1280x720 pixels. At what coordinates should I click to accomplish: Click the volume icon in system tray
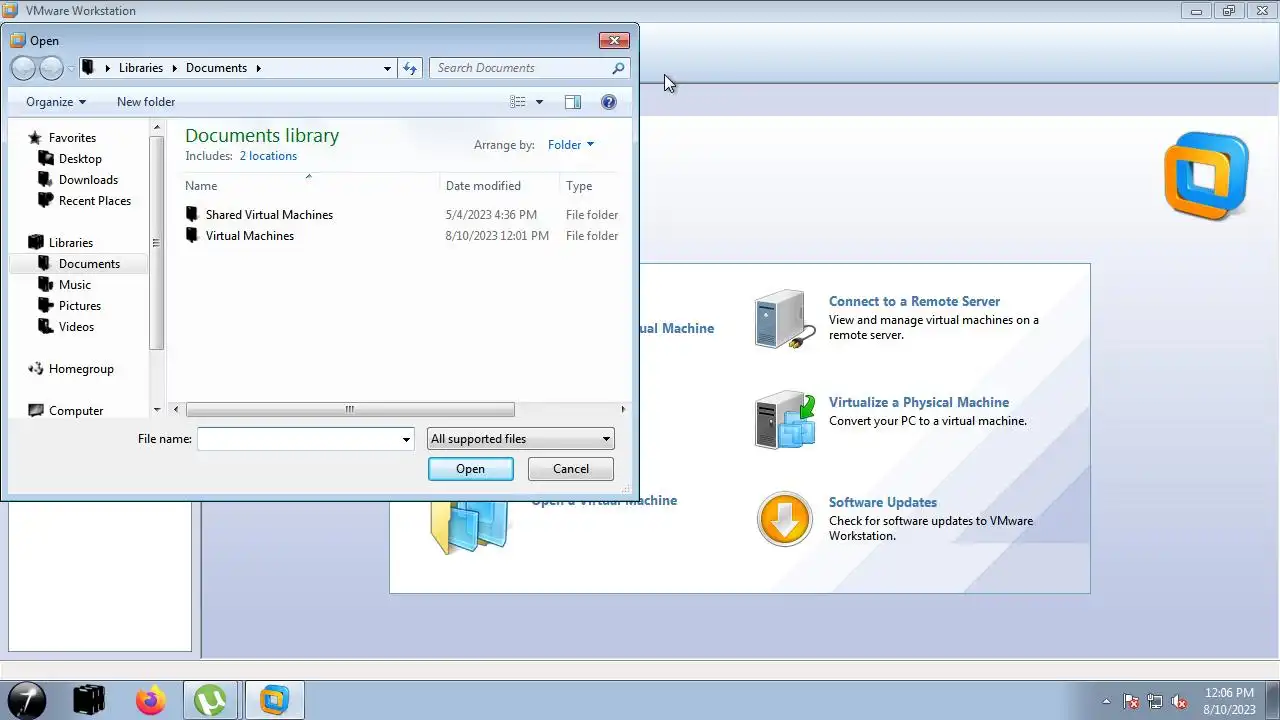(1179, 702)
